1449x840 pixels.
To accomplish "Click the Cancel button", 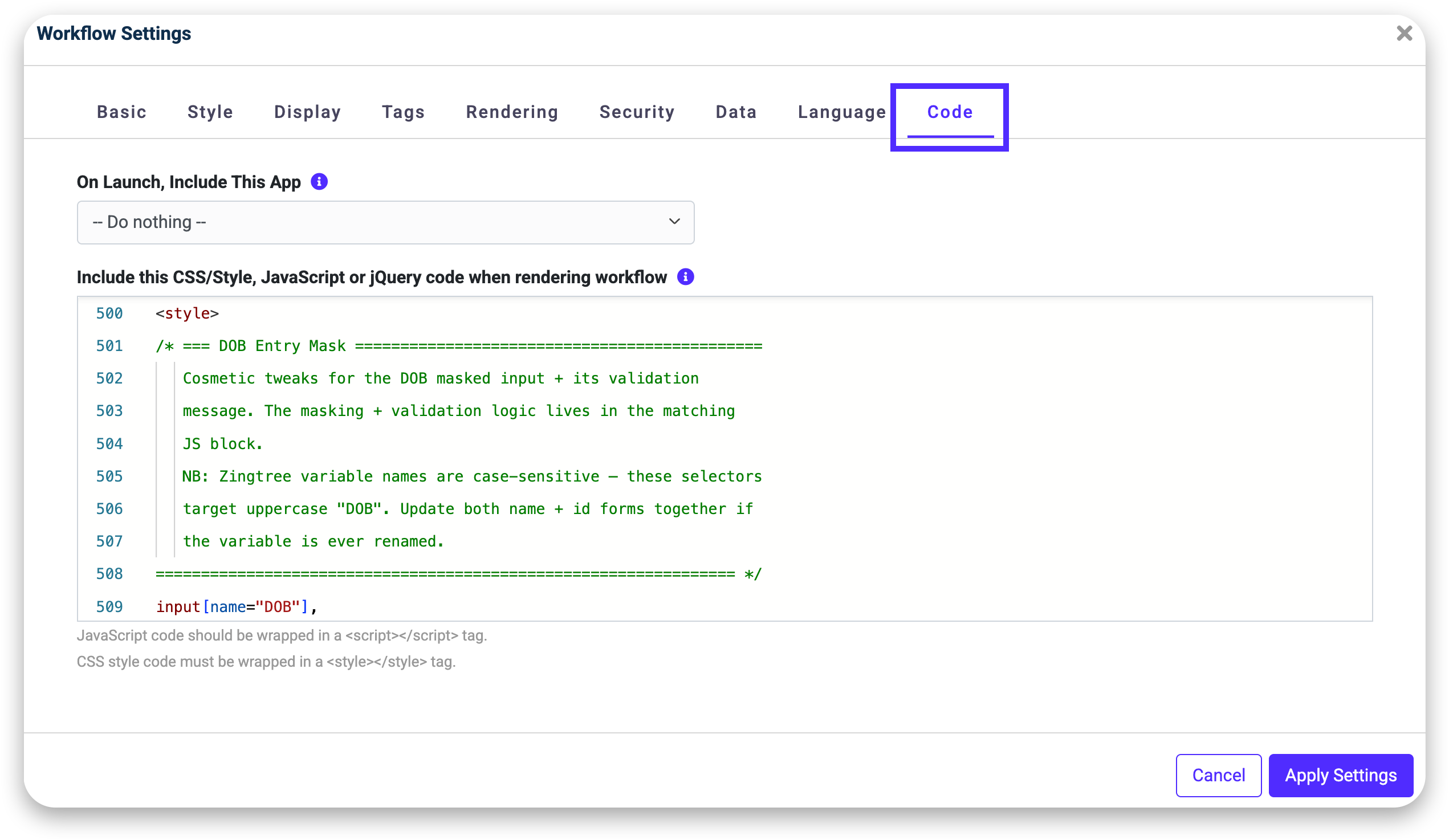I will pos(1218,775).
